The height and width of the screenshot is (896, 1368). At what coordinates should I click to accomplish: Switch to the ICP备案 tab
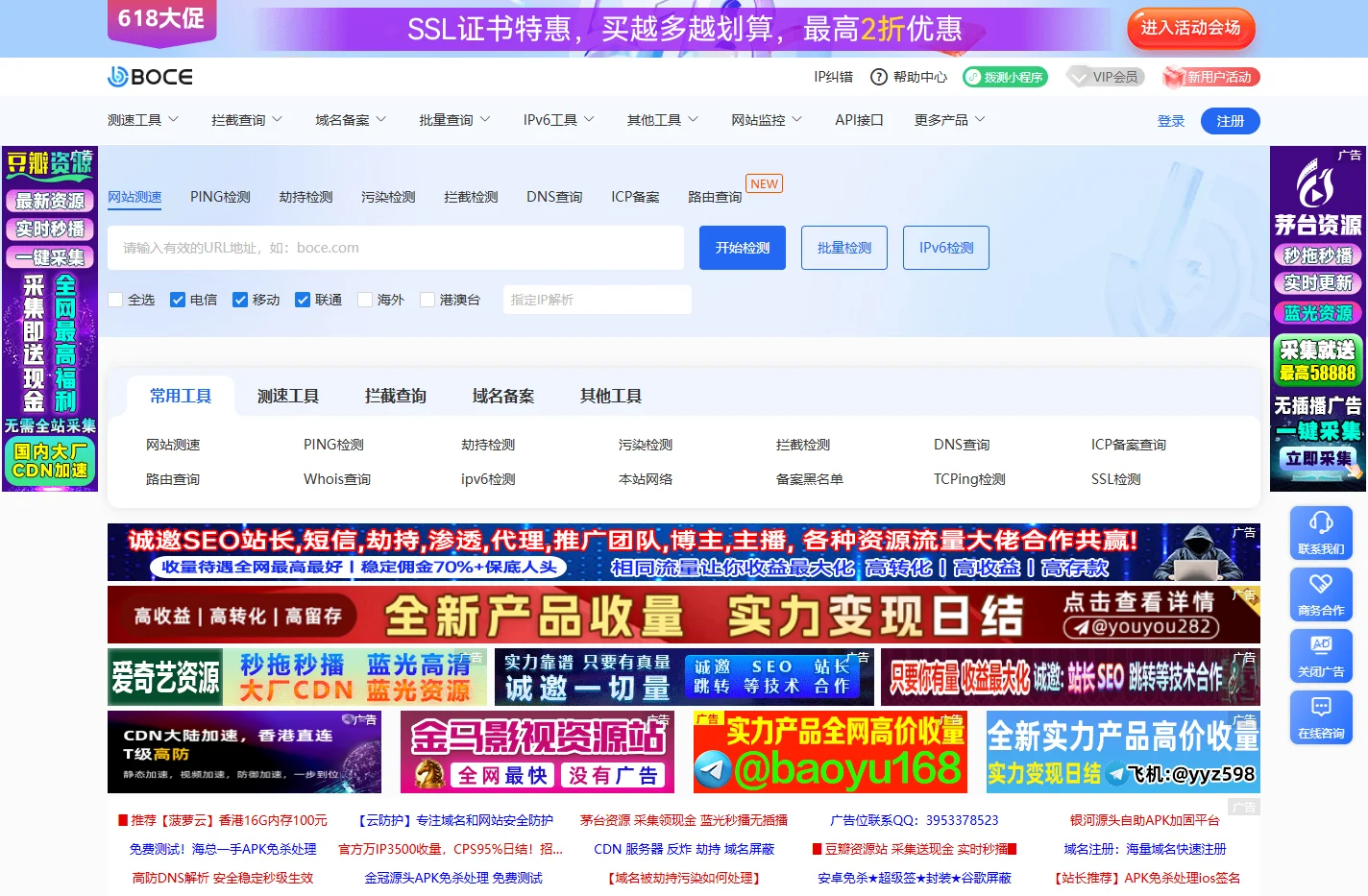coord(635,197)
